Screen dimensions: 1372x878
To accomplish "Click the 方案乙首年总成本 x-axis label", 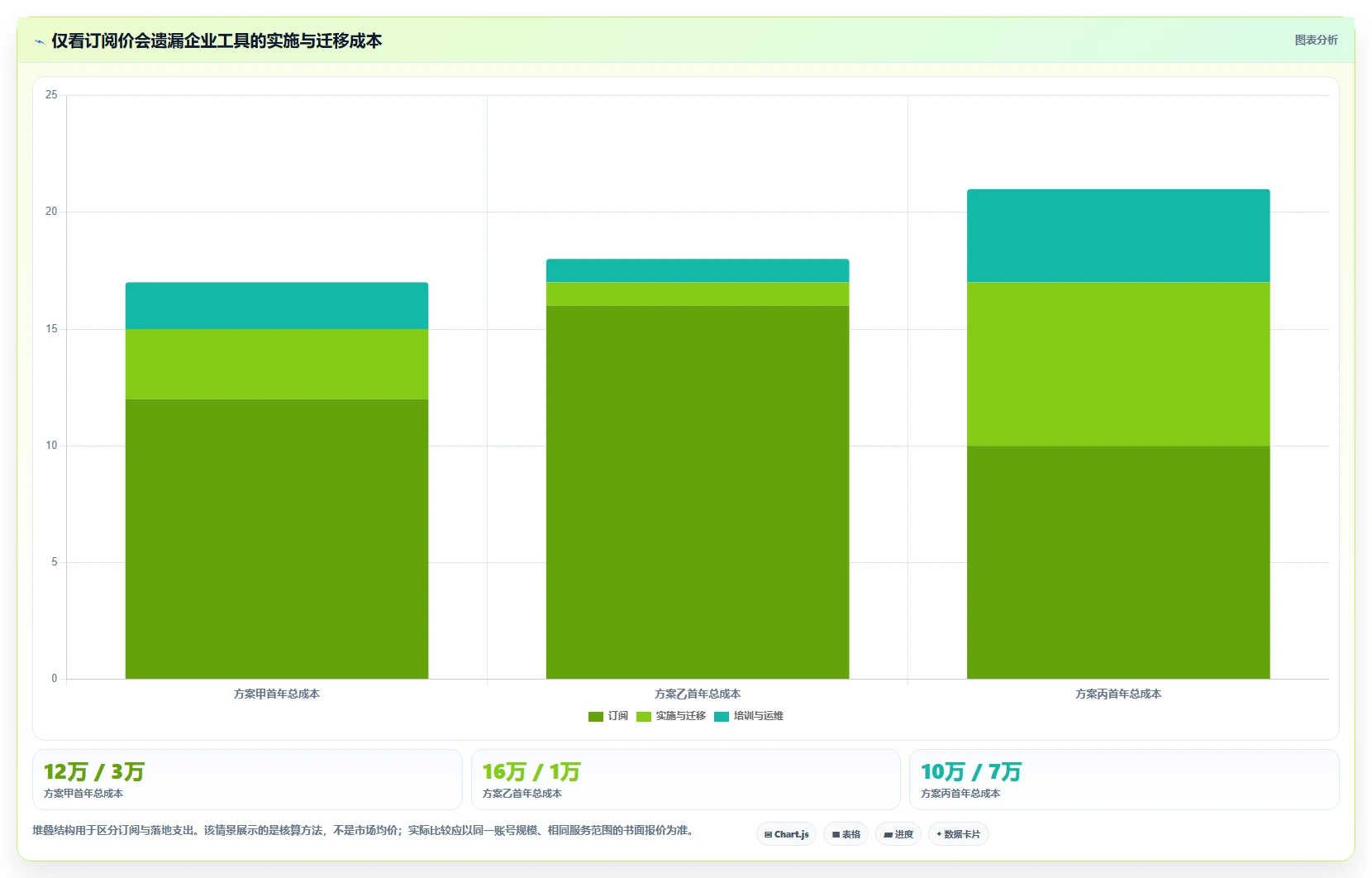I will pyautogui.click(x=698, y=694).
